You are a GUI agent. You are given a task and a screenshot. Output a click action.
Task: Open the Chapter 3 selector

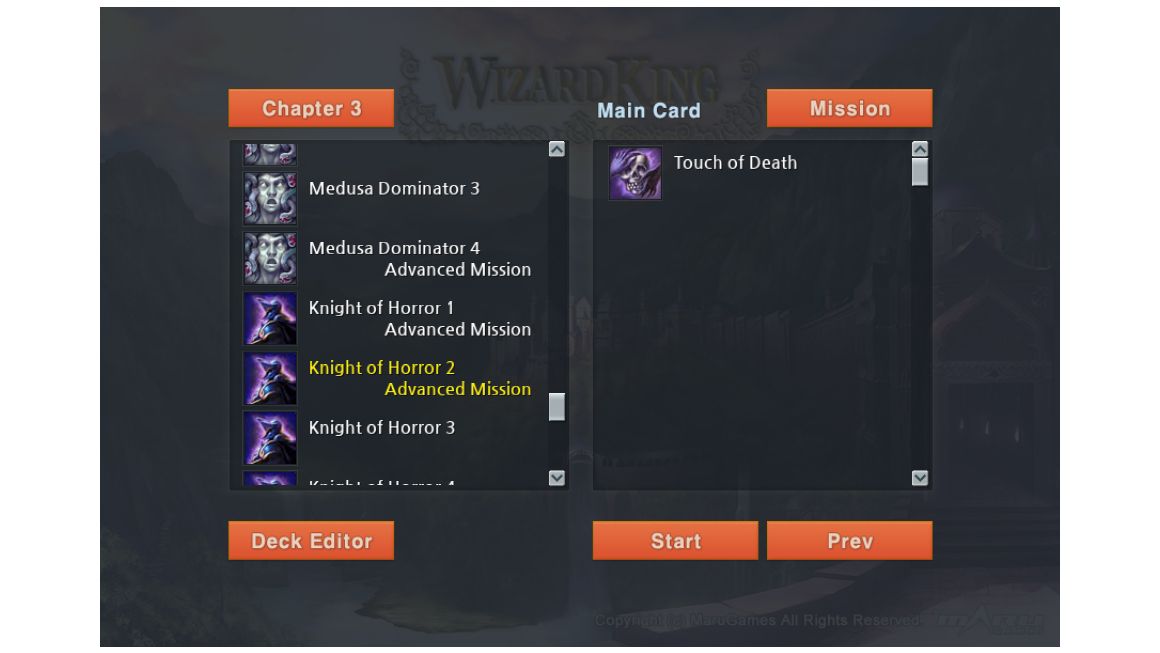(311, 108)
